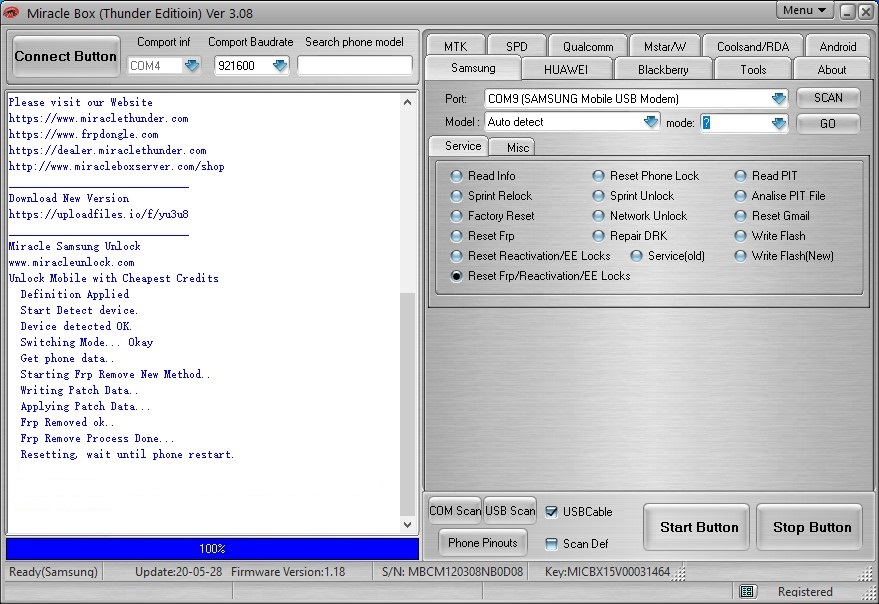Switch to the Android tab
The width and height of the screenshot is (879, 604).
[838, 47]
